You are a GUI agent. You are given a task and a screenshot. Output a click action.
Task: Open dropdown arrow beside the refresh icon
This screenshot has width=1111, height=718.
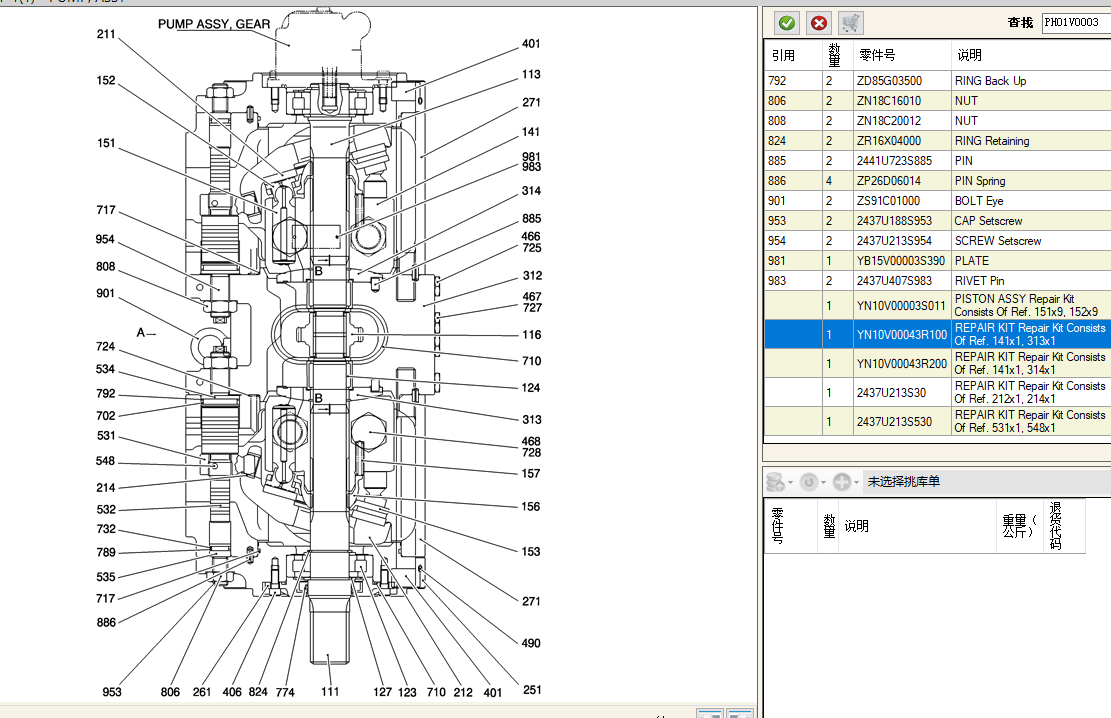823,483
